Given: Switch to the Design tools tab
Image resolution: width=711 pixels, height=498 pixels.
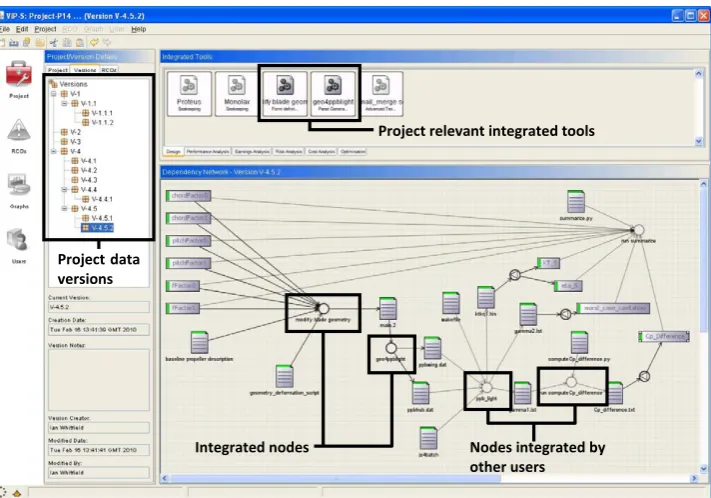Looking at the screenshot, I should click(173, 151).
